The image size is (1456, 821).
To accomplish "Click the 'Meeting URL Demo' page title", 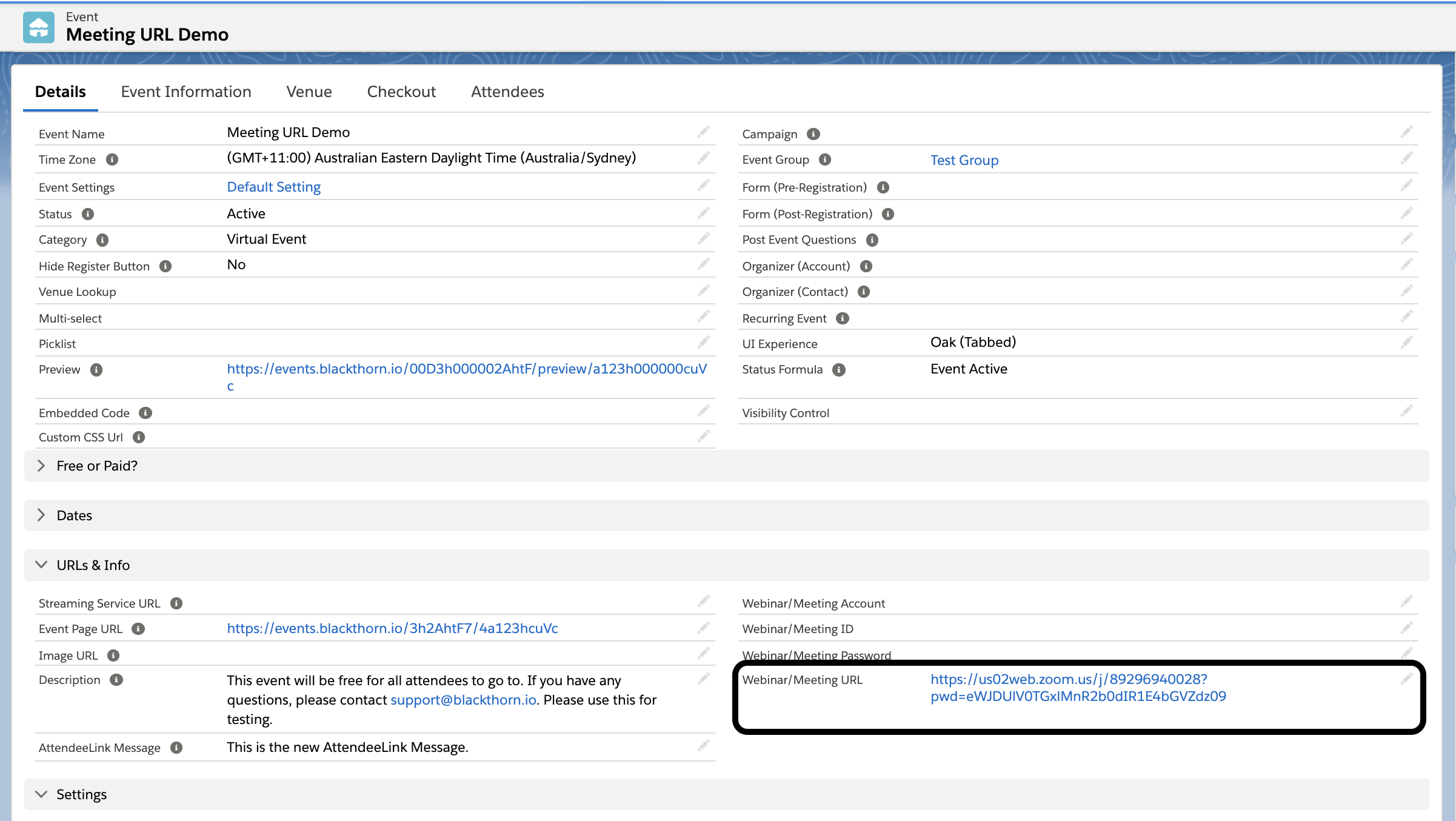I will tap(147, 35).
